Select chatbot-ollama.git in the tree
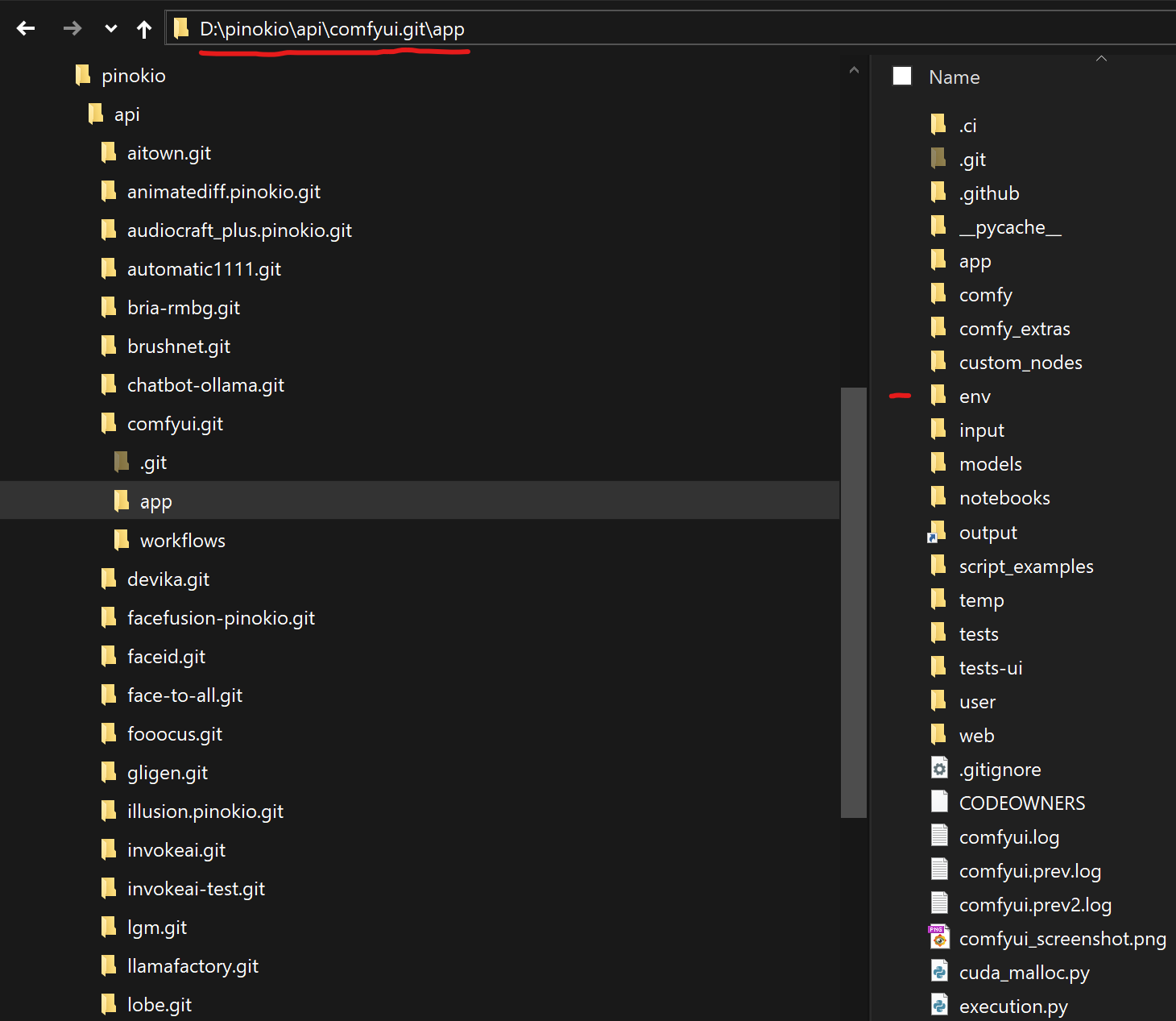1176x1021 pixels. point(205,385)
